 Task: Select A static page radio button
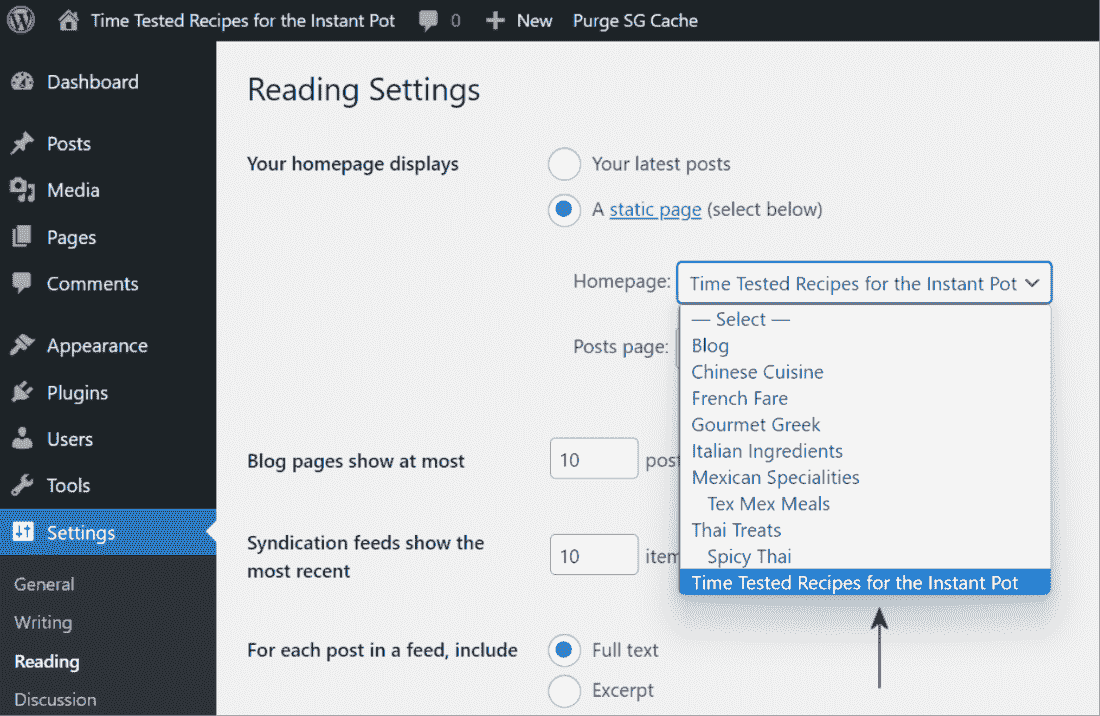[564, 210]
